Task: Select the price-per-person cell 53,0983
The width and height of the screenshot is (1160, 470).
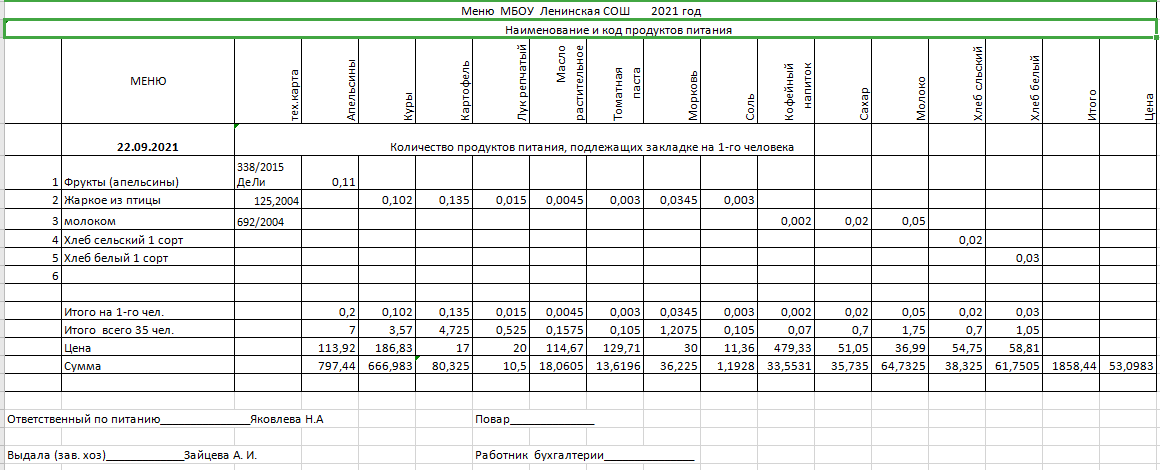Action: coord(1128,367)
